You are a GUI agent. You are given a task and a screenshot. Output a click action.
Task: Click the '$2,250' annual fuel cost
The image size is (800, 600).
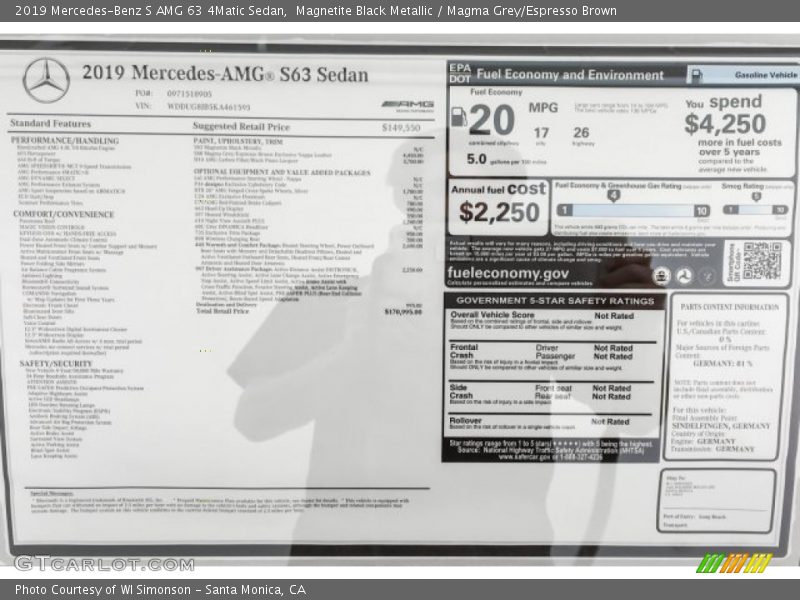pos(499,212)
